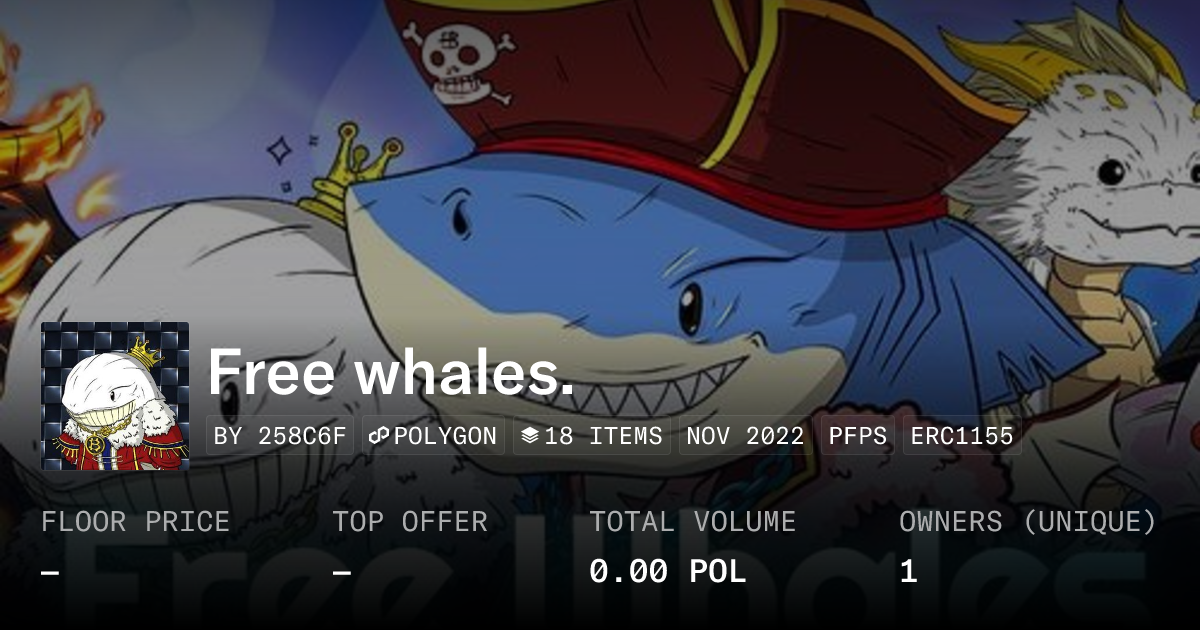The width and height of the screenshot is (1200, 630).
Task: Click the Polygon chain link icon
Action: (x=379, y=436)
